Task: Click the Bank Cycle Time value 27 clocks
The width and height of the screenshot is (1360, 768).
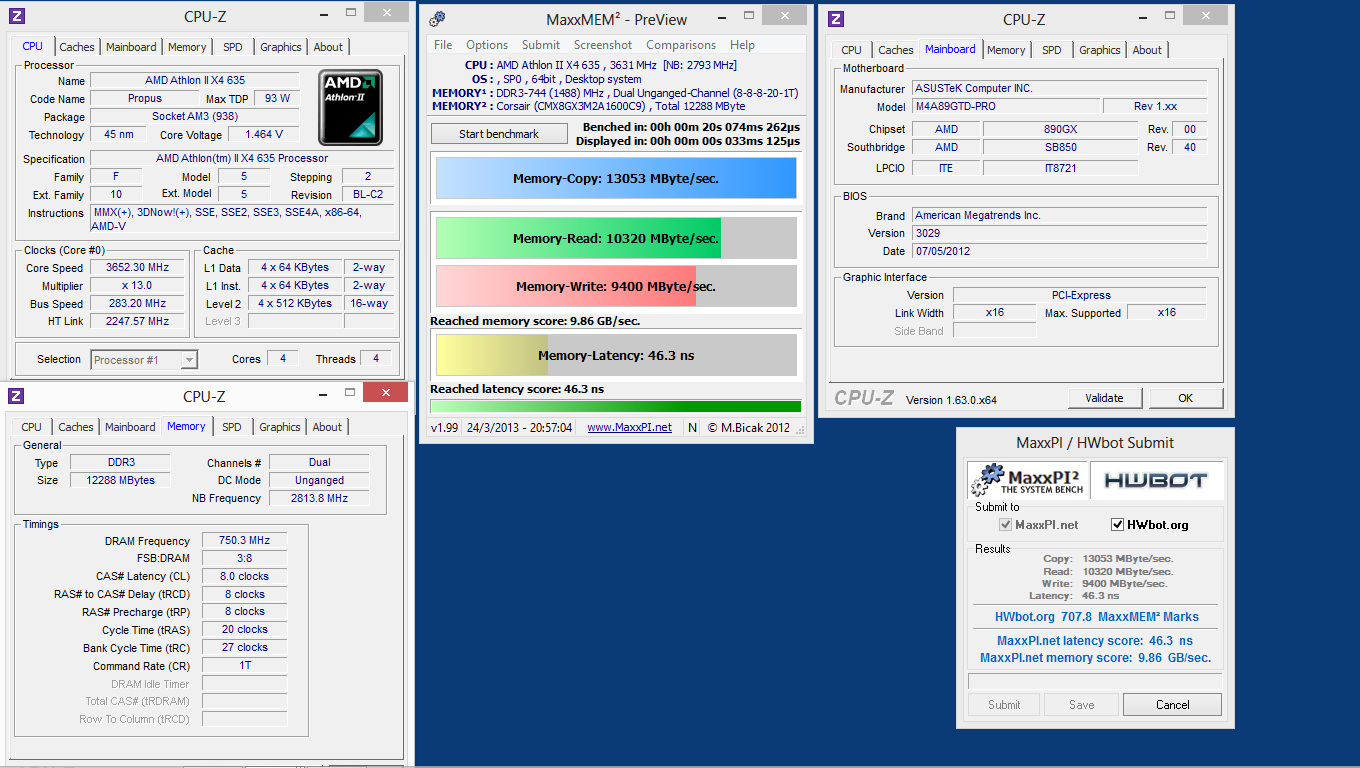Action: pyautogui.click(x=244, y=647)
